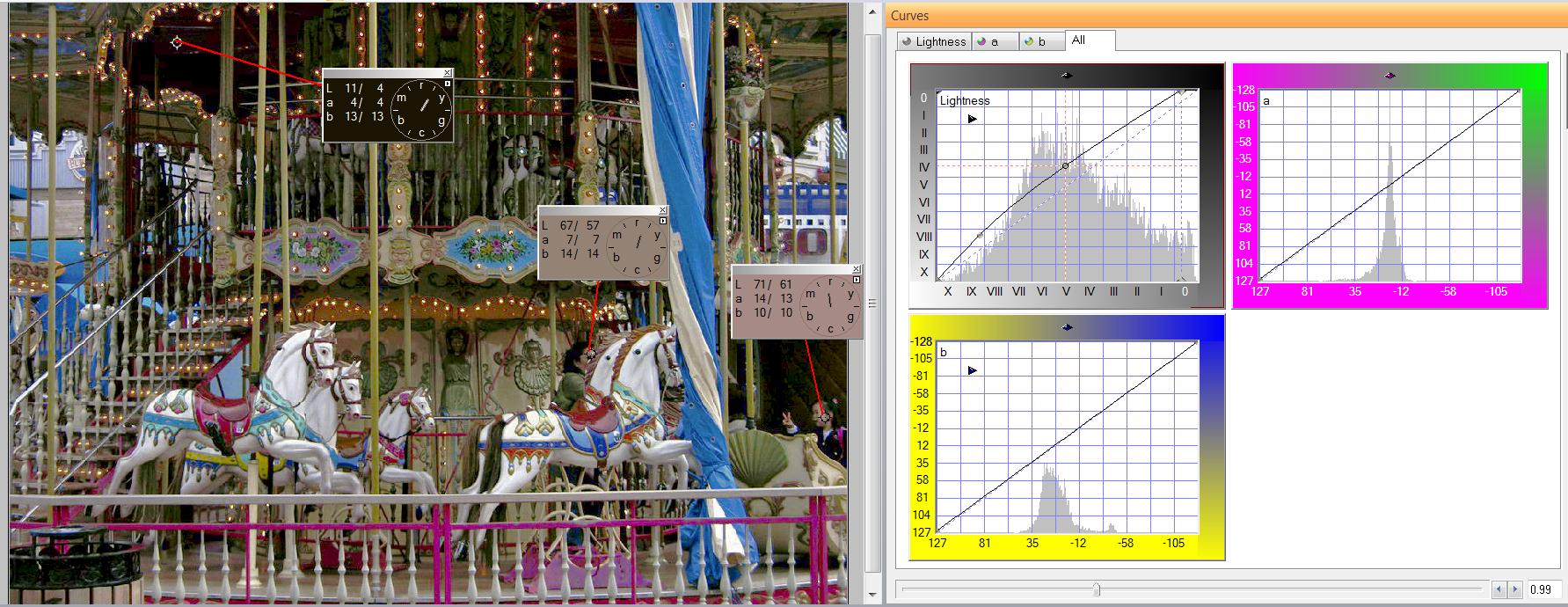Screen dimensions: 1568x607
Task: Switch to the a channel tab
Action: pos(995,41)
